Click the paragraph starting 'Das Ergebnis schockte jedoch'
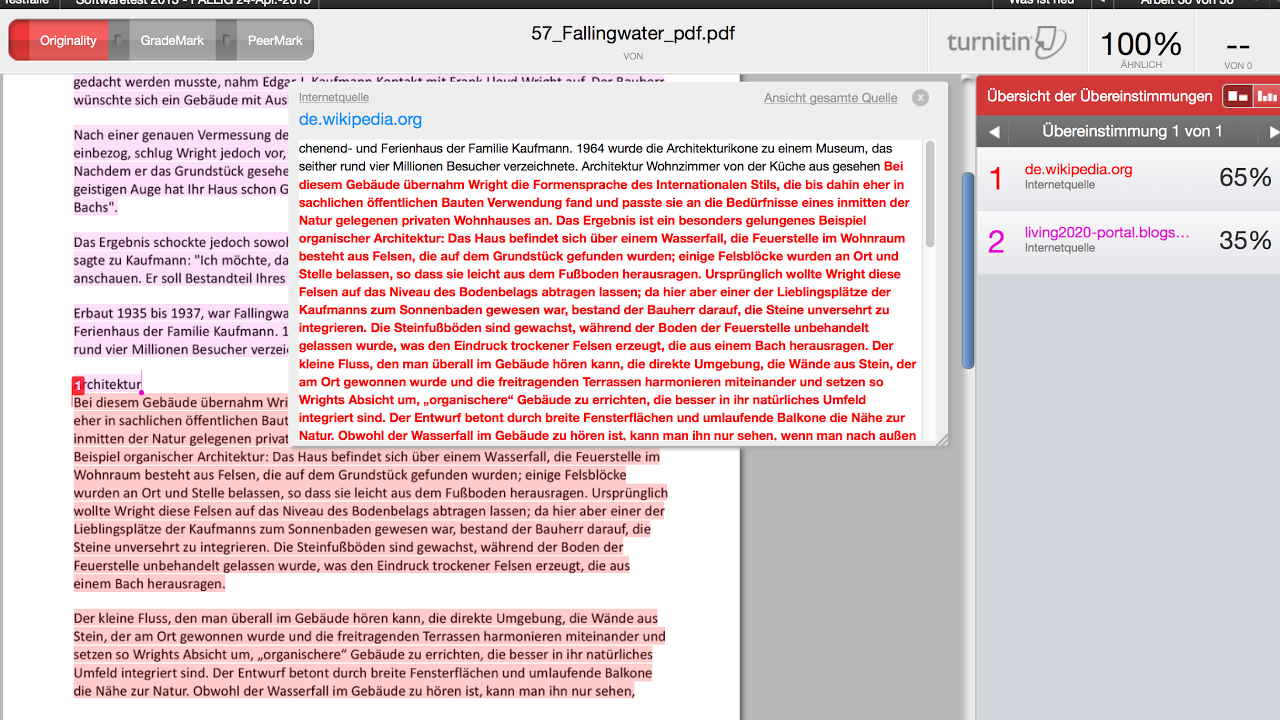Image resolution: width=1280 pixels, height=720 pixels. click(x=180, y=260)
